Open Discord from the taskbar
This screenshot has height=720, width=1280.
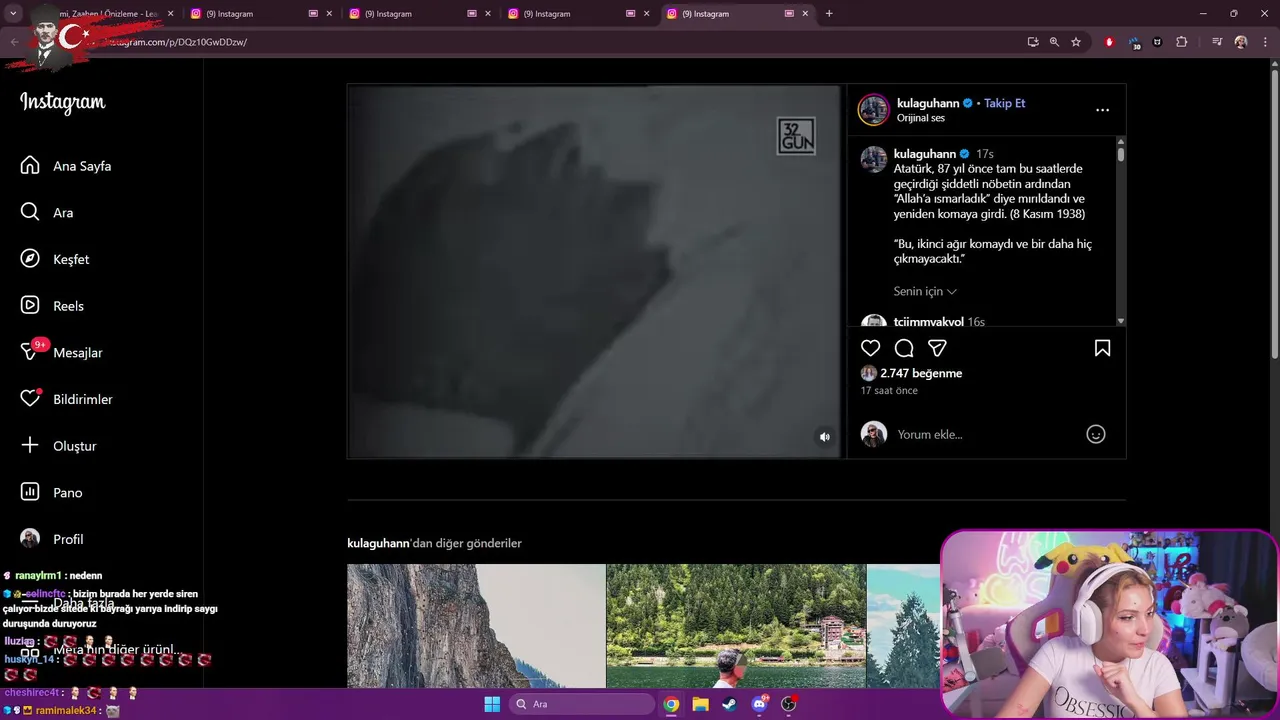(759, 704)
